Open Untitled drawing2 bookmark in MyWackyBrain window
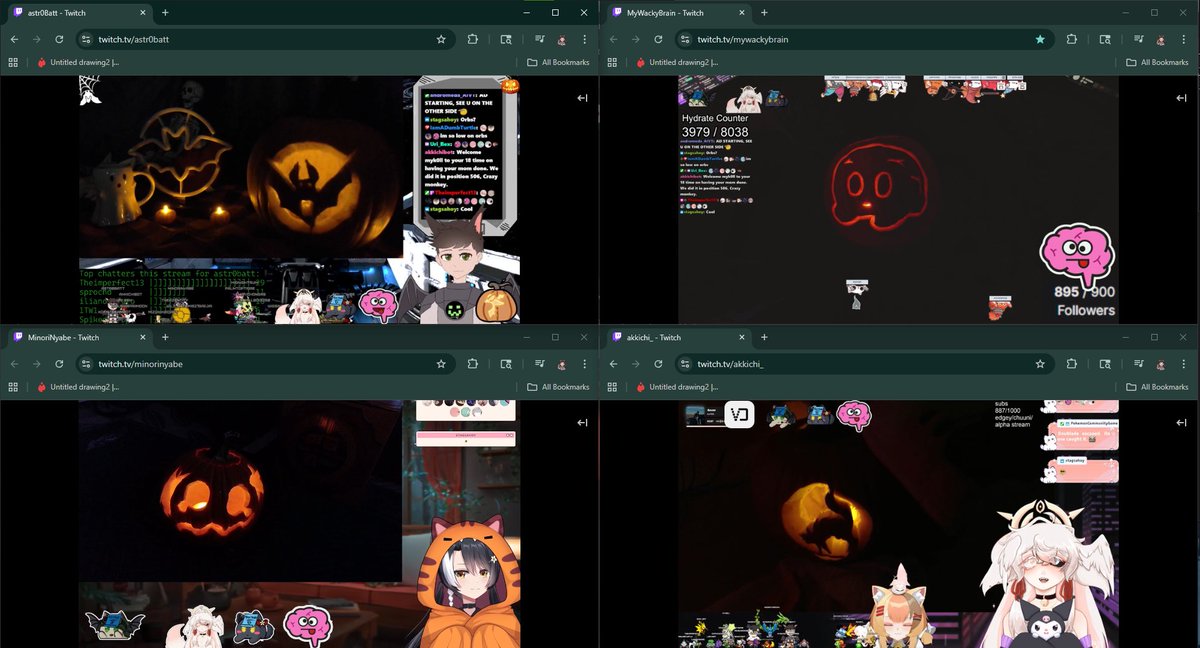The height and width of the screenshot is (648, 1200). pos(679,62)
